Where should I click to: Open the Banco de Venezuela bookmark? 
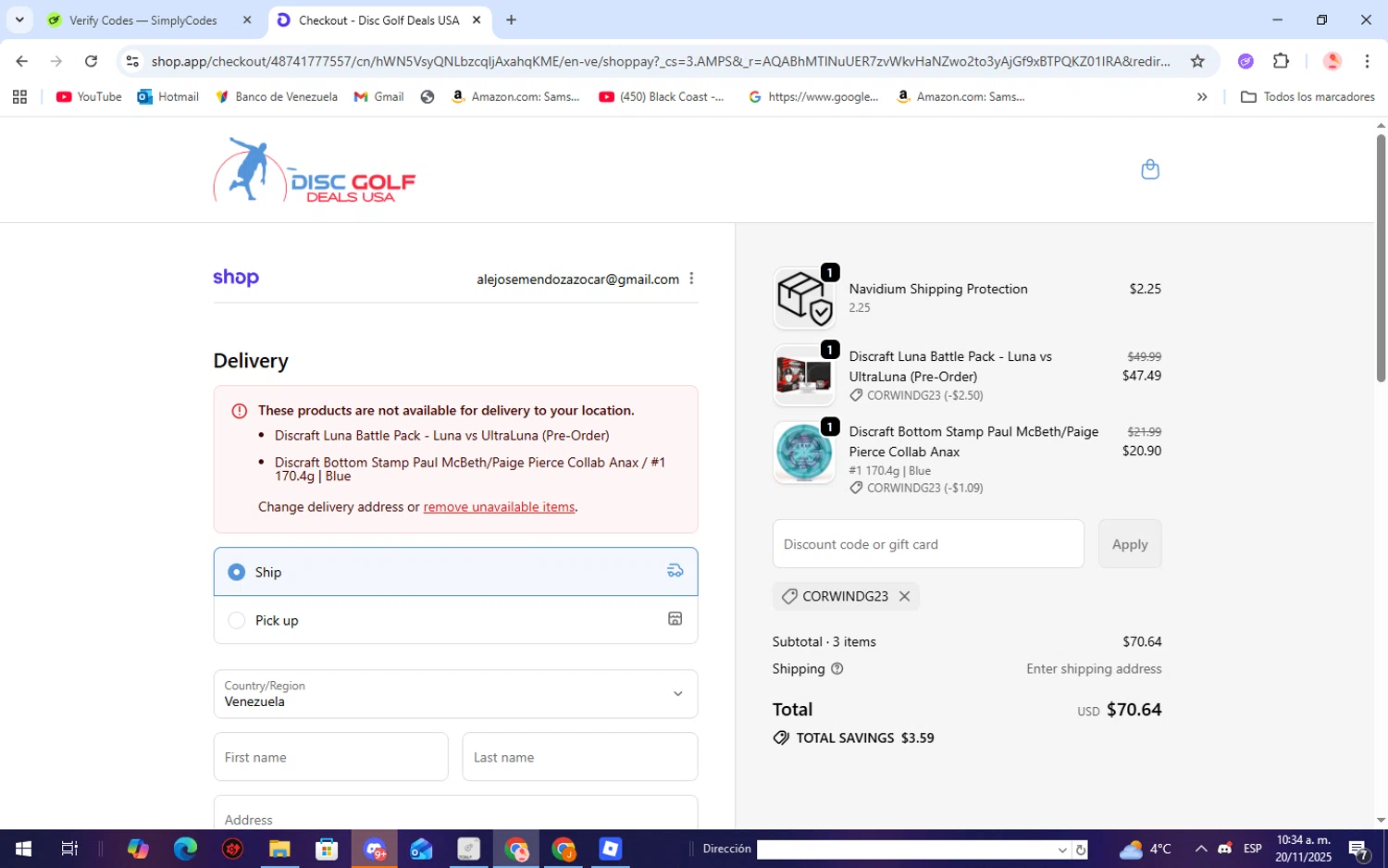(277, 96)
